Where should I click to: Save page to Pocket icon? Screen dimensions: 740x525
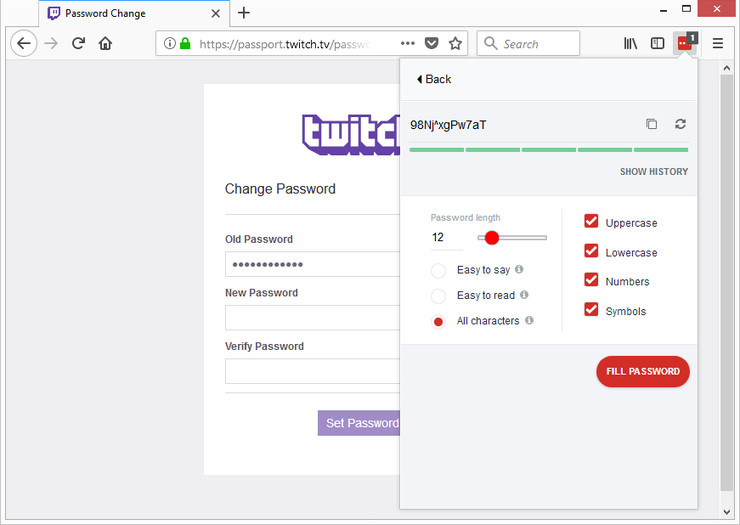[431, 43]
